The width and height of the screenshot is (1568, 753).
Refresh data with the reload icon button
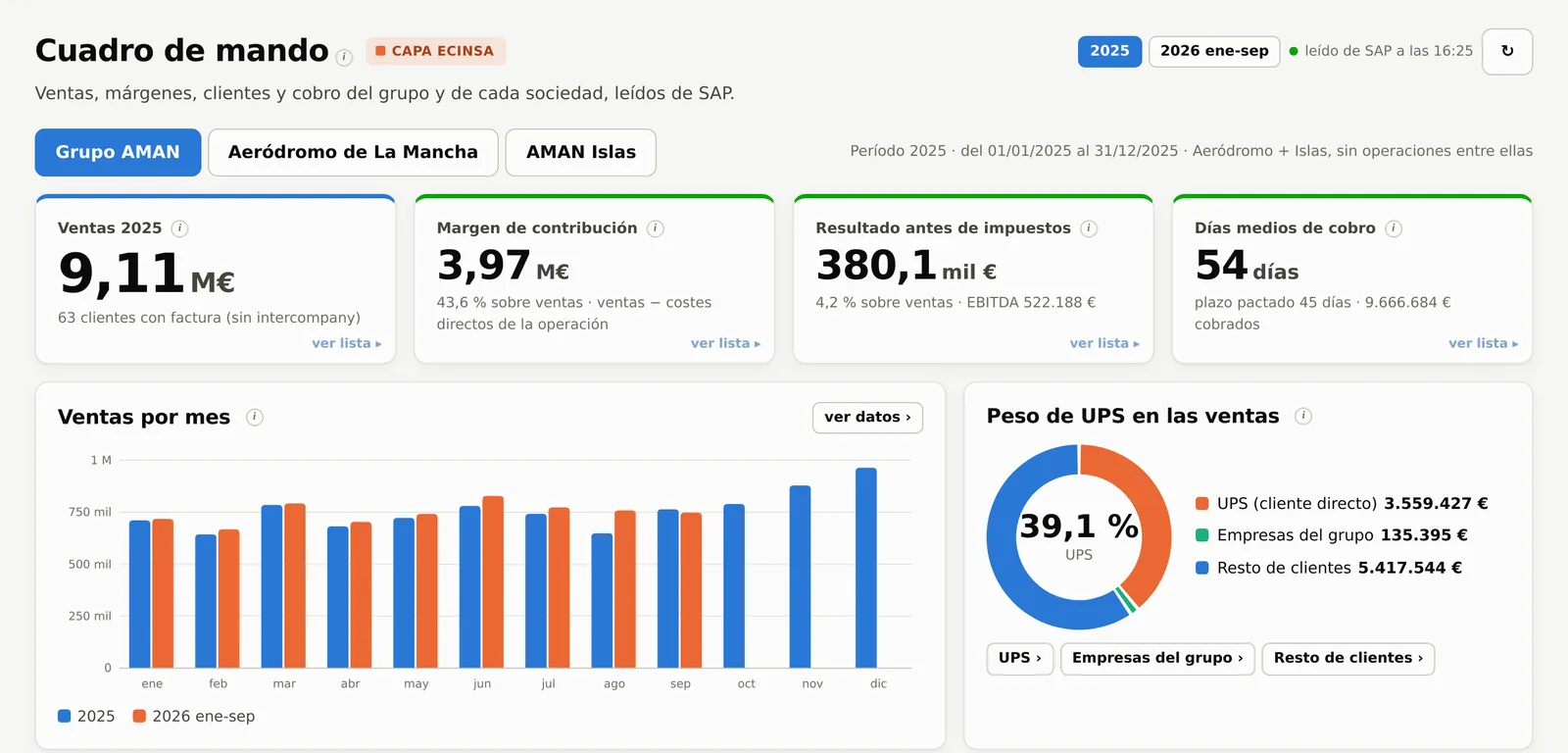(x=1507, y=51)
